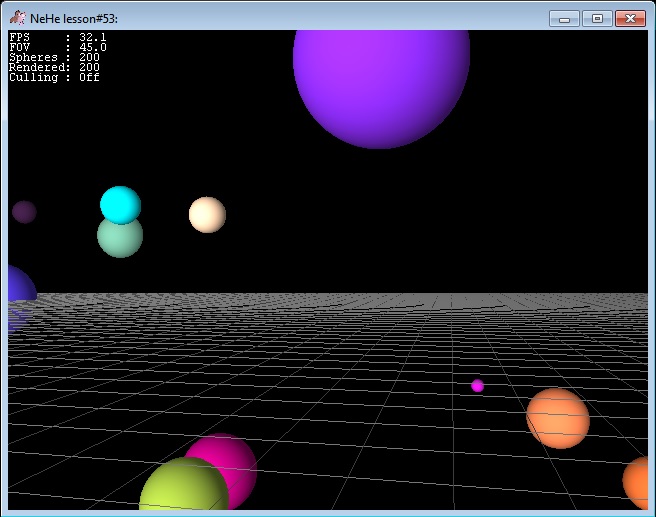
Task: Pick the cream colored sphere
Action: (207, 214)
